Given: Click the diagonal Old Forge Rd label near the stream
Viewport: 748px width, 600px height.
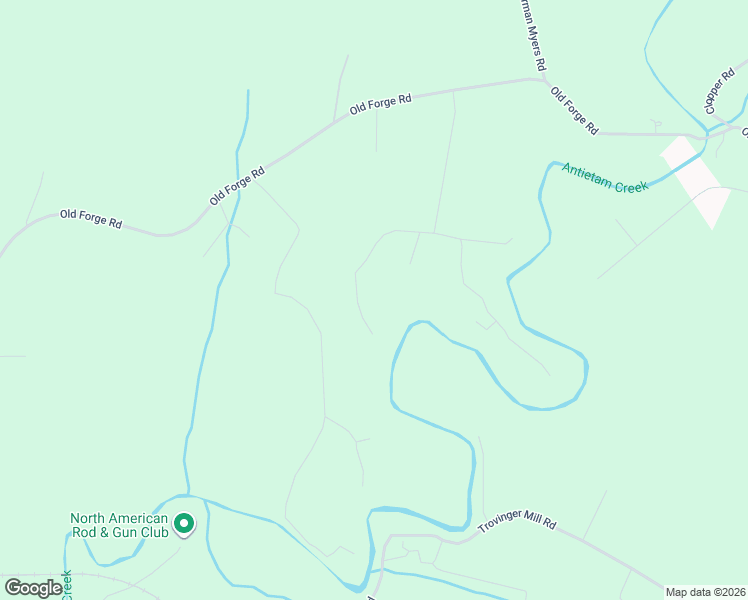Looking at the screenshot, I should (x=237, y=186).
